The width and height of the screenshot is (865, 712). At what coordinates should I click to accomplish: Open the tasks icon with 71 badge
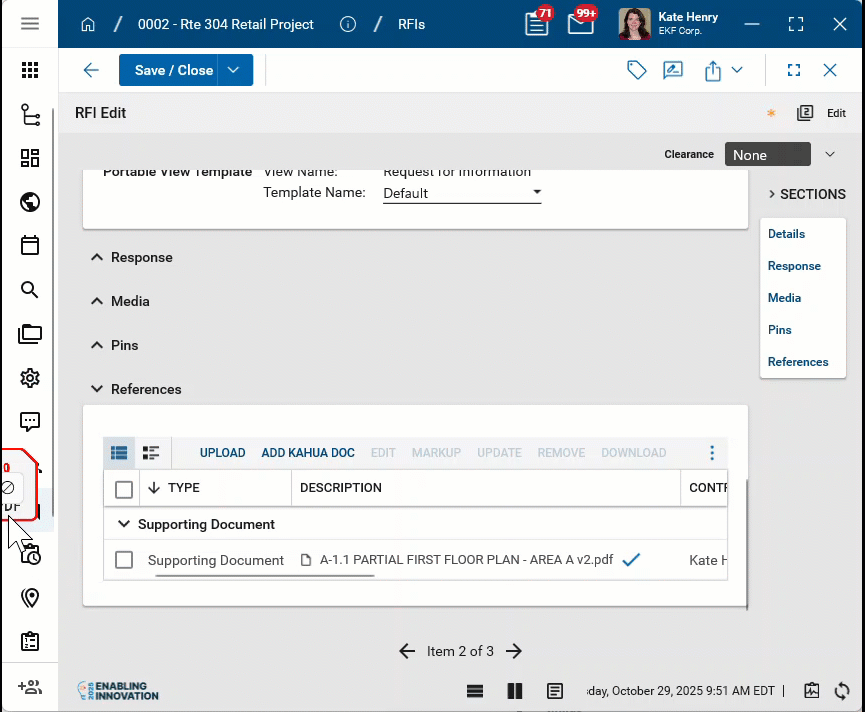[x=537, y=24]
